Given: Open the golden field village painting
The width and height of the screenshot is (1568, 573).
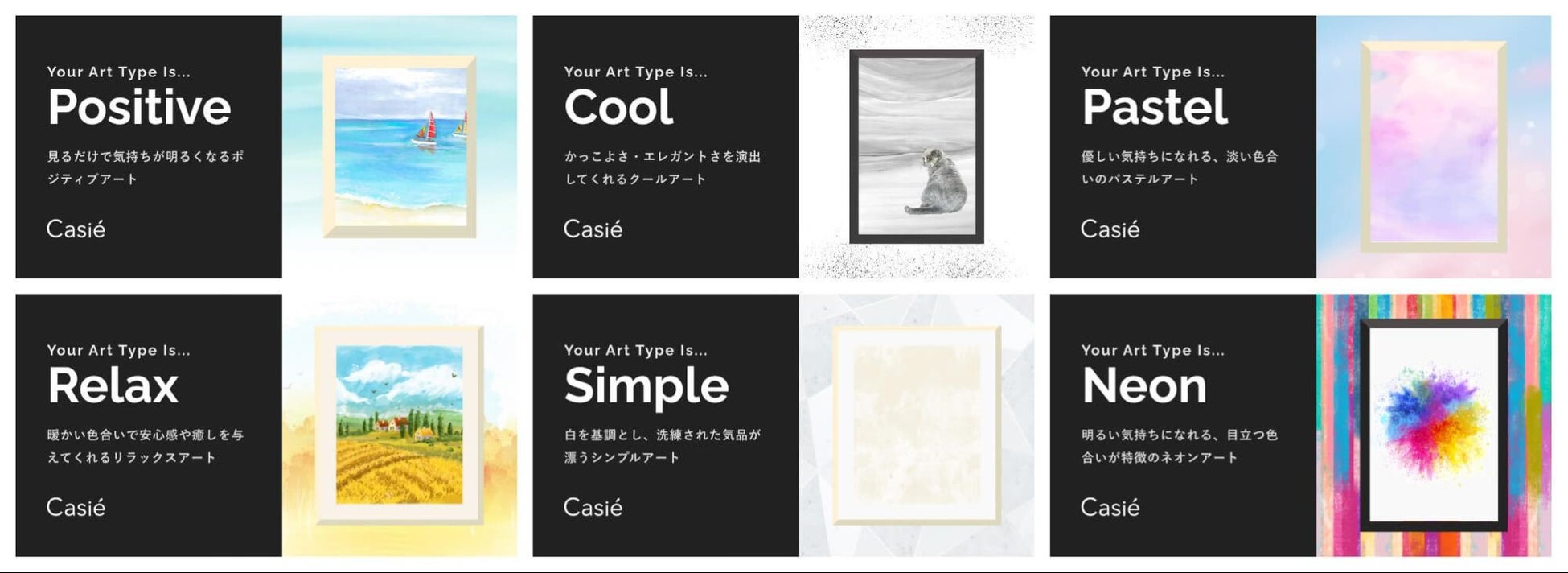Looking at the screenshot, I should (400, 425).
